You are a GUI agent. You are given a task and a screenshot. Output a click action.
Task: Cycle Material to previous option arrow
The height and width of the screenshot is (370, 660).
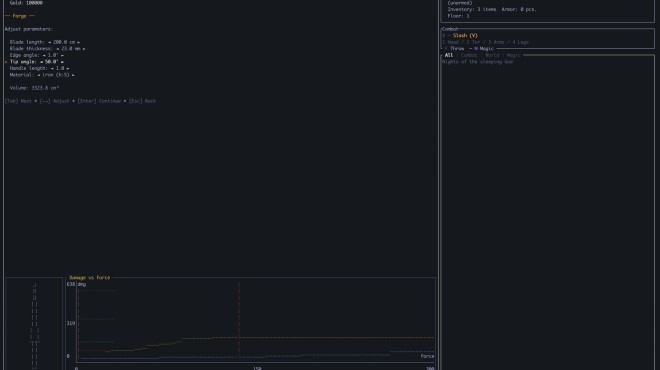pos(39,75)
